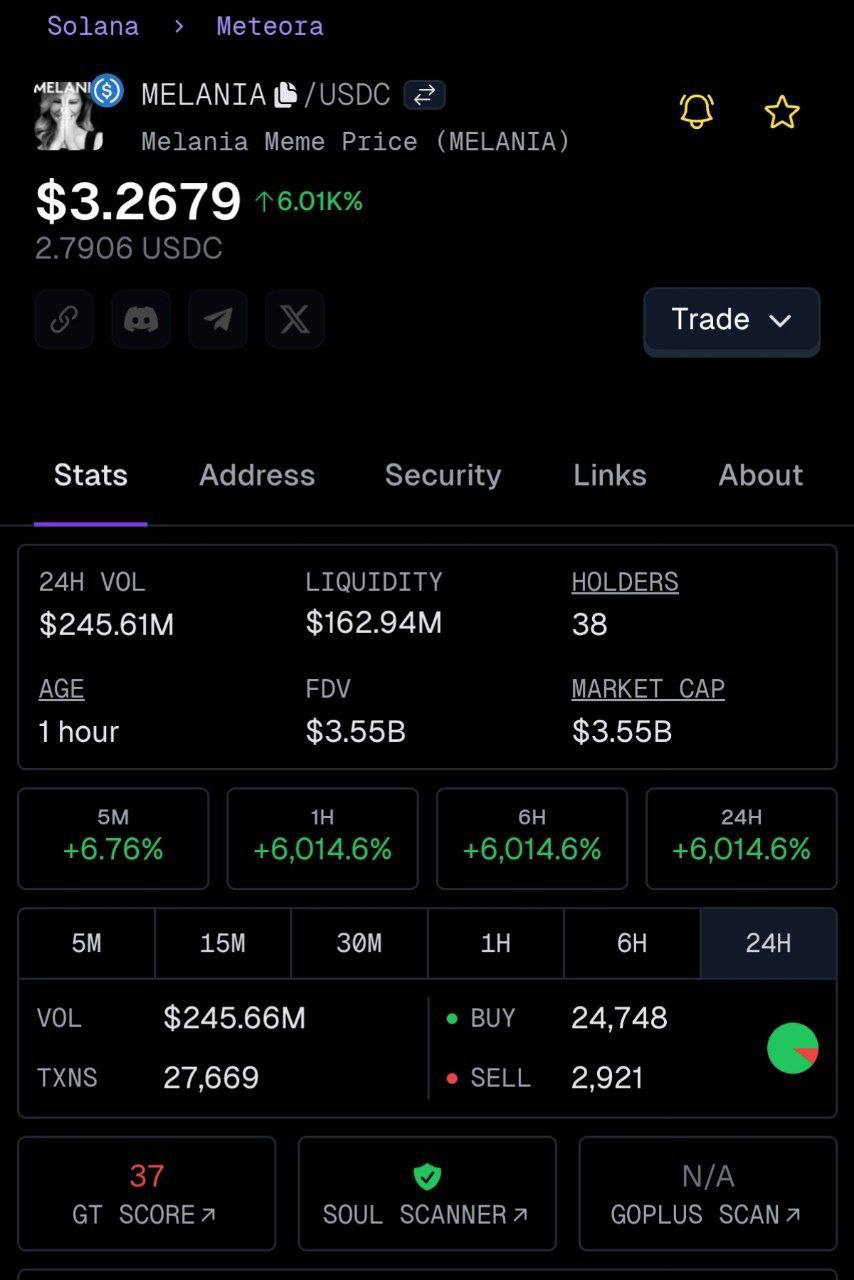Click the buy/sell ratio pie chart
This screenshot has height=1280, width=854.
coord(792,1048)
